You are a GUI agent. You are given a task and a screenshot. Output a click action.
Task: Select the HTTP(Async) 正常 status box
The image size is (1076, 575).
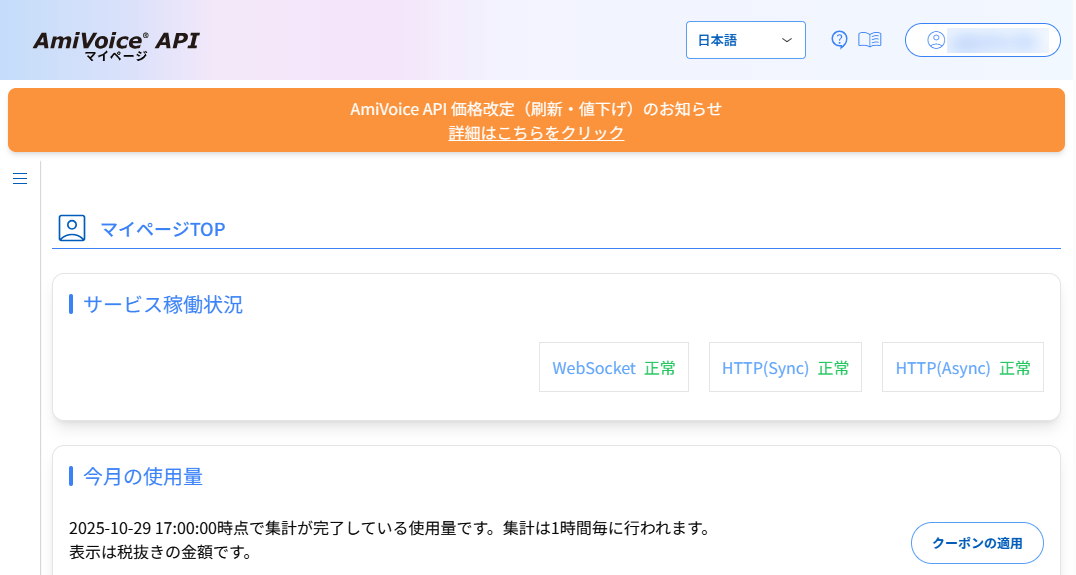click(962, 368)
